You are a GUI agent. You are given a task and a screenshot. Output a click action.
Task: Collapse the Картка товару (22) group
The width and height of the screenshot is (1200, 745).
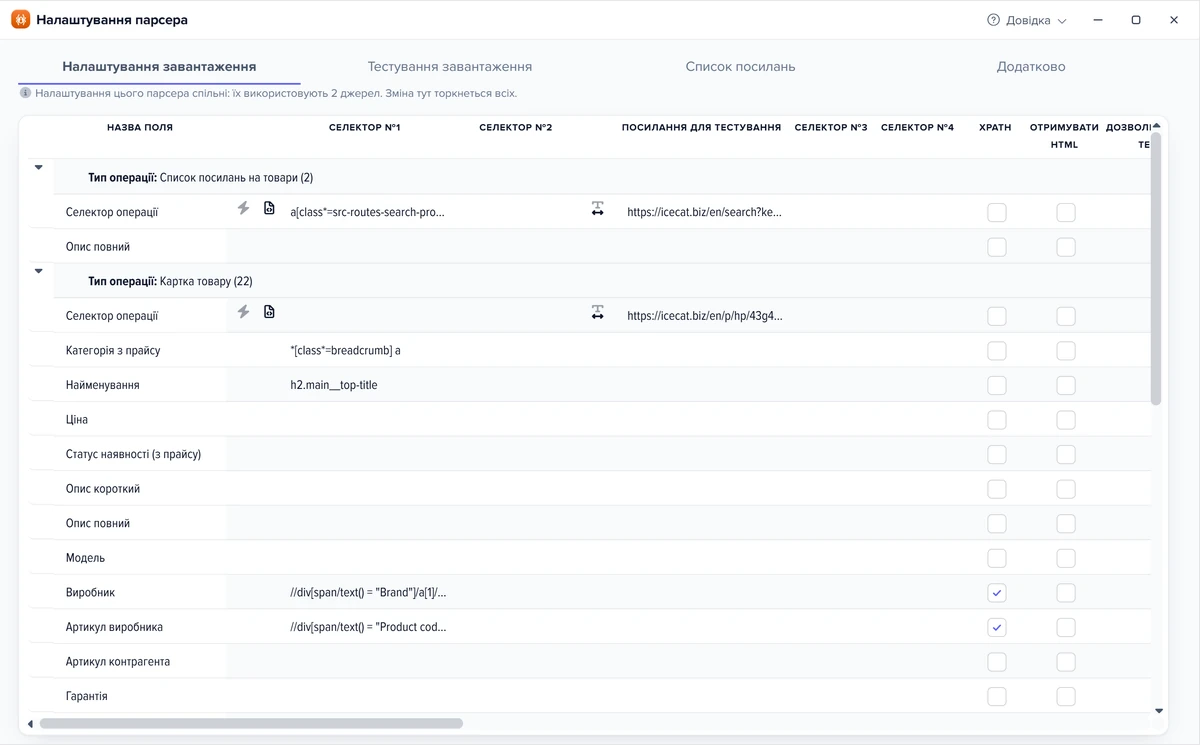point(39,271)
